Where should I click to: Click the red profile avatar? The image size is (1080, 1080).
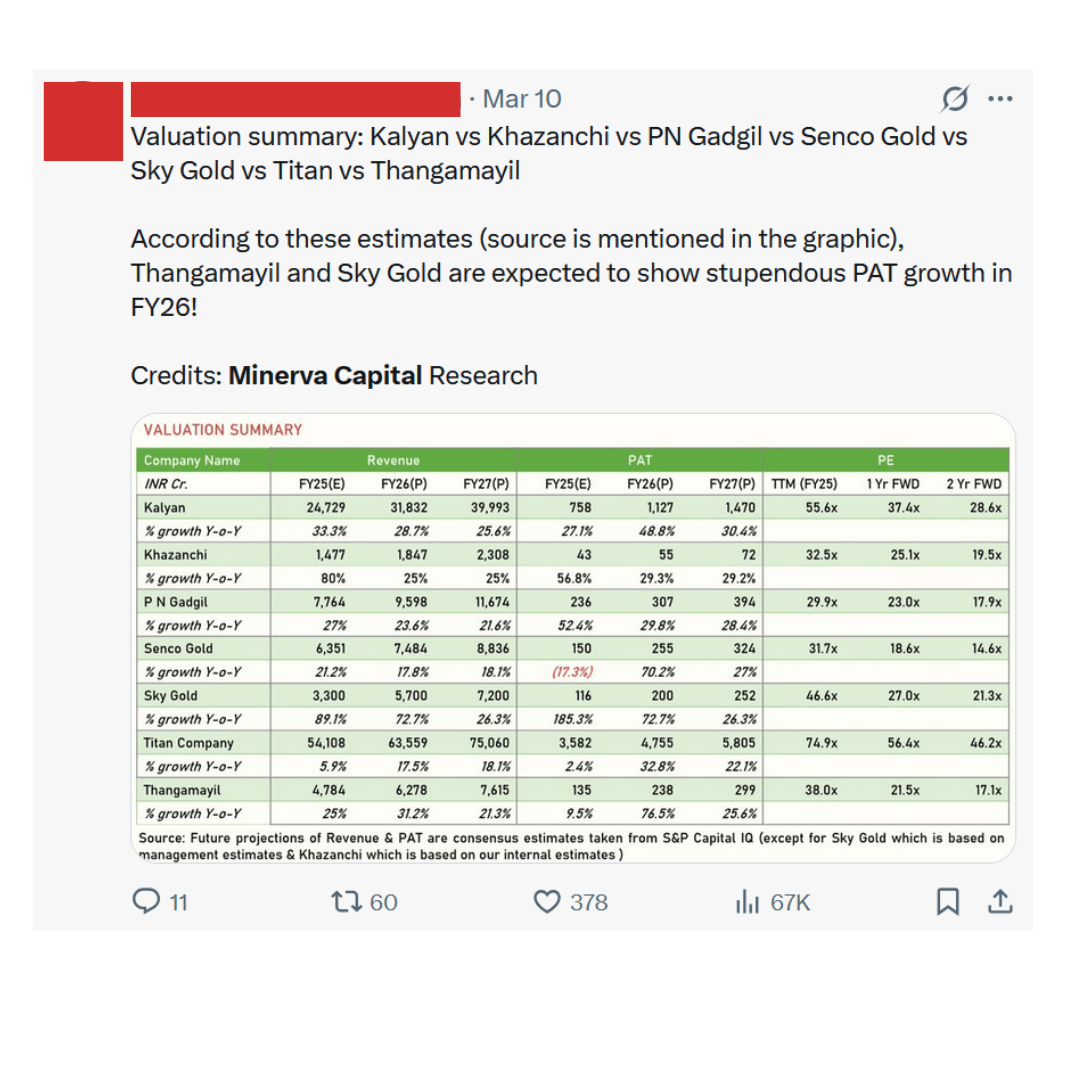[83, 120]
